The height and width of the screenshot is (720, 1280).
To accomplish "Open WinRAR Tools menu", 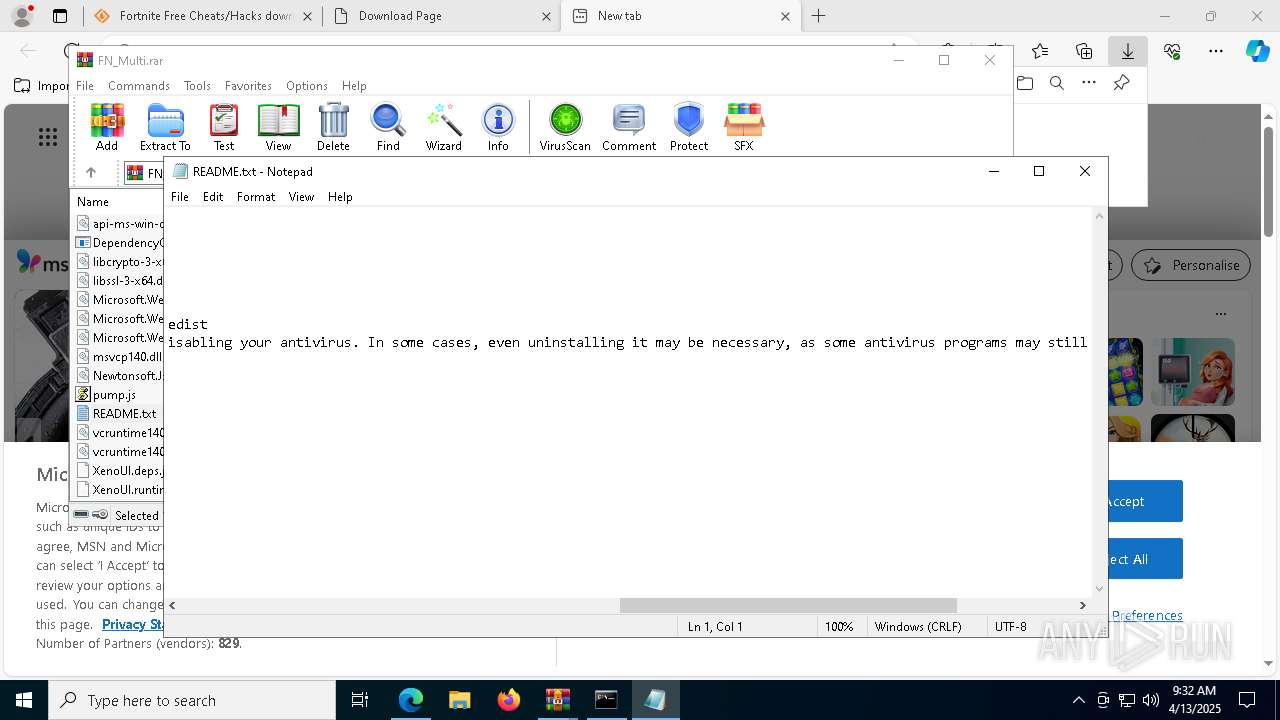I will pyautogui.click(x=197, y=86).
